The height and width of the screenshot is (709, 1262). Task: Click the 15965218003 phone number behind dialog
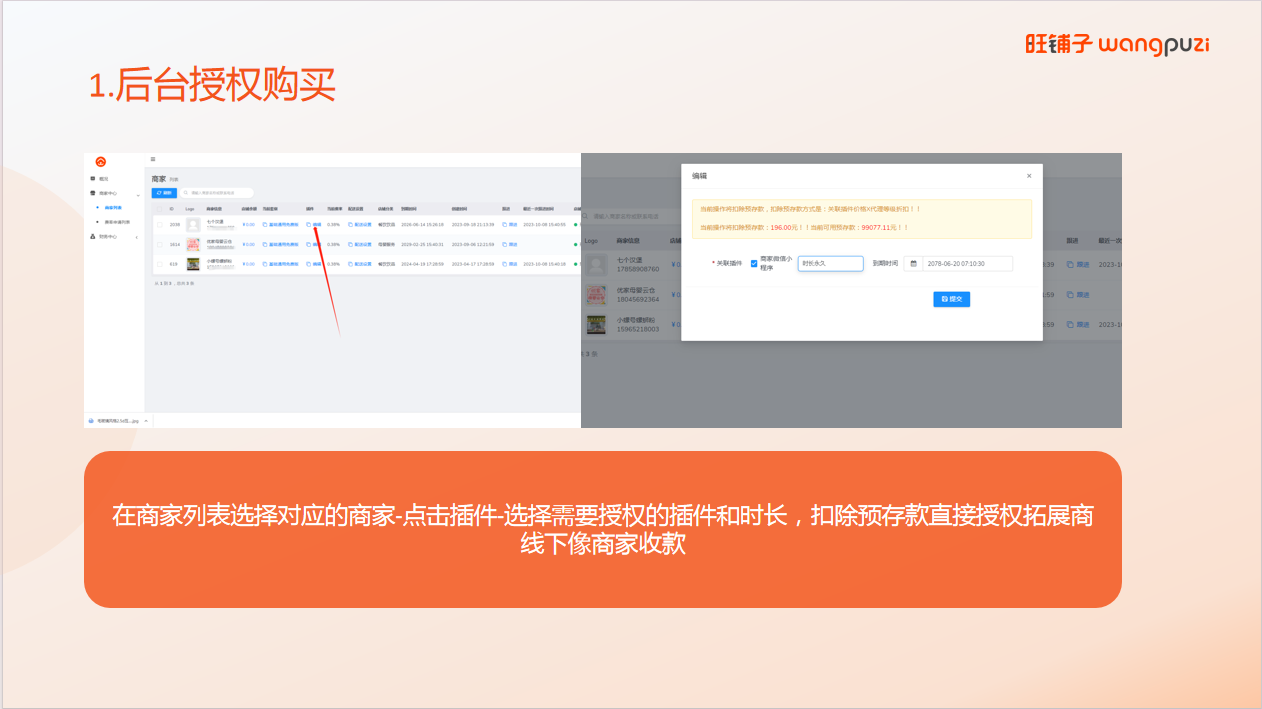coord(638,330)
